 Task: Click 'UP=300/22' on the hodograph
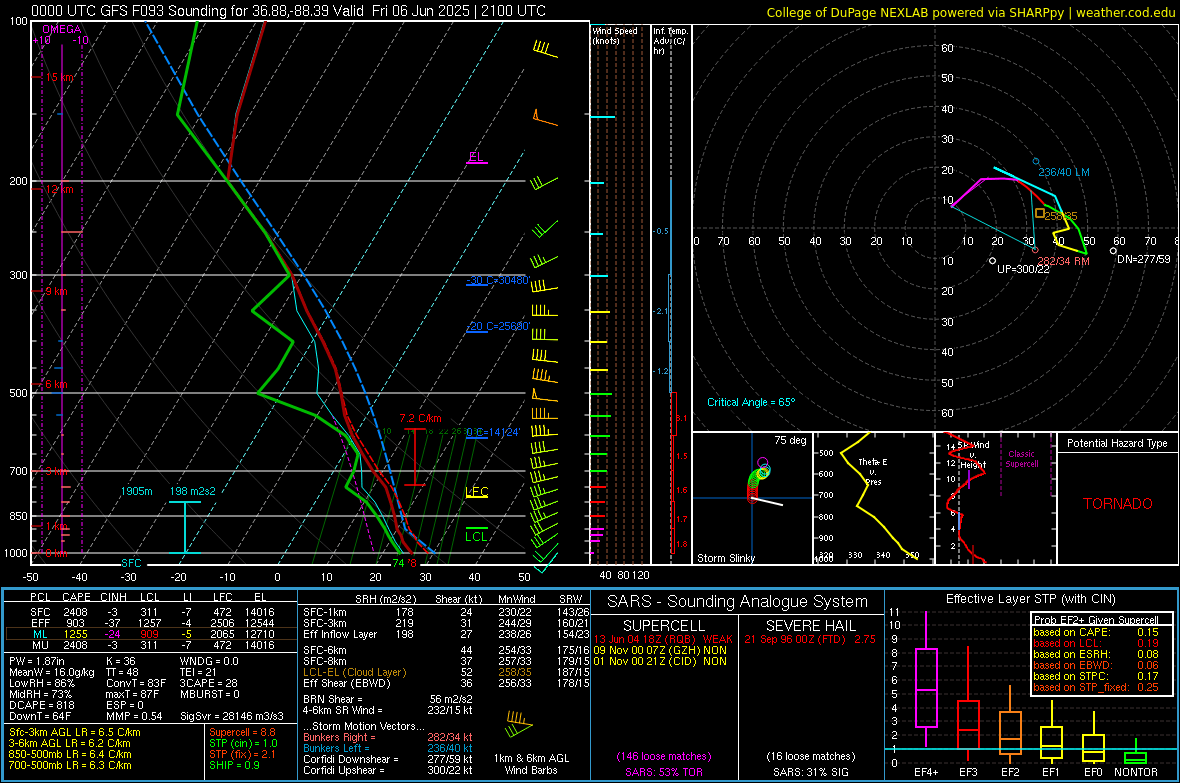[1023, 269]
